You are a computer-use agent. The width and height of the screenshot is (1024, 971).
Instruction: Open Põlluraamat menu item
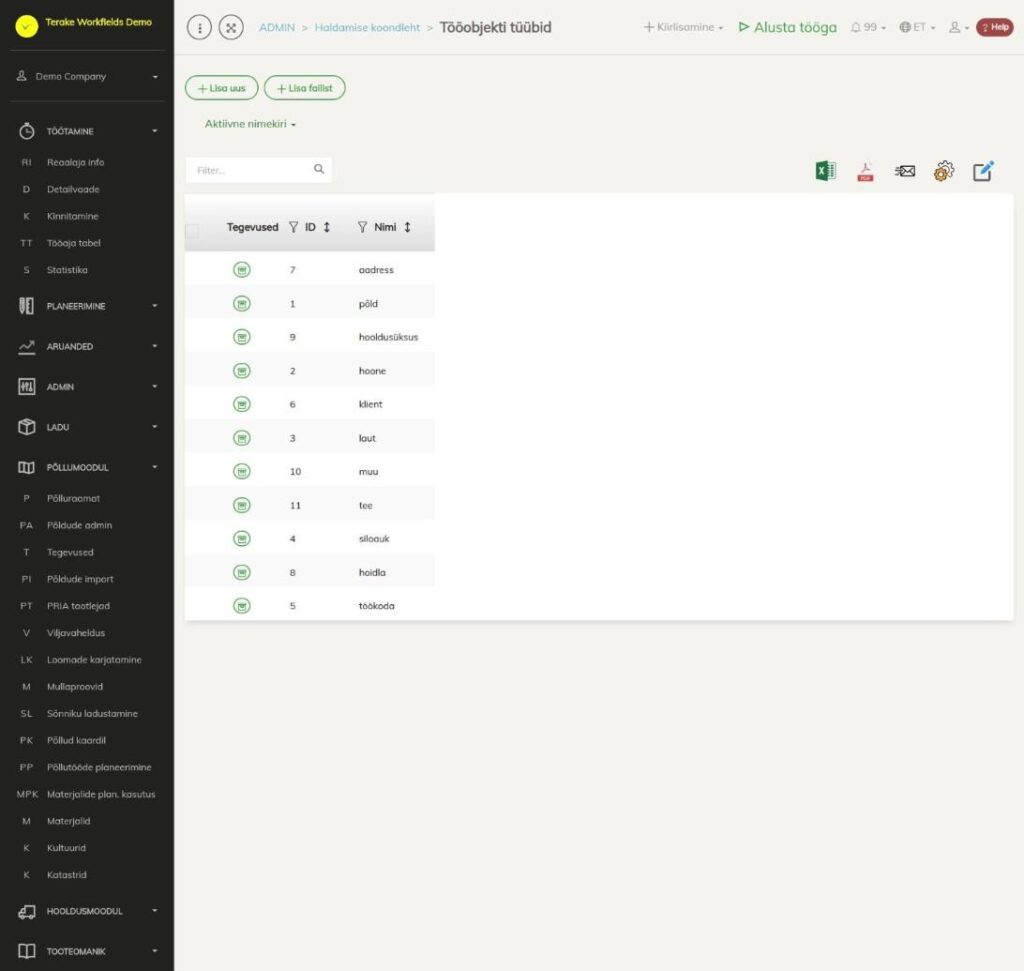[73, 498]
